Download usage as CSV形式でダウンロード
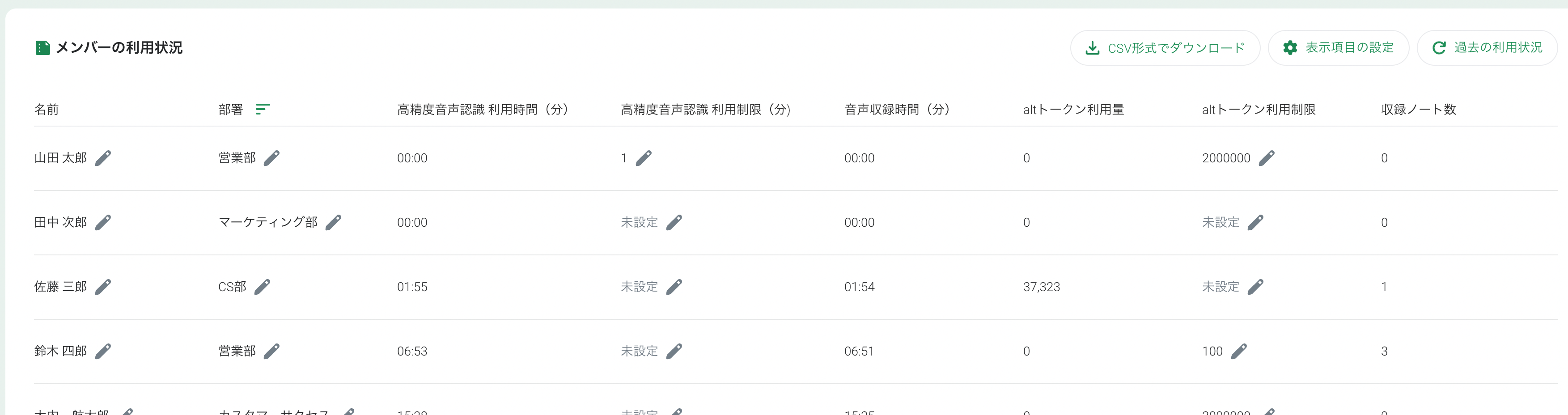The width and height of the screenshot is (1568, 415). click(1165, 47)
